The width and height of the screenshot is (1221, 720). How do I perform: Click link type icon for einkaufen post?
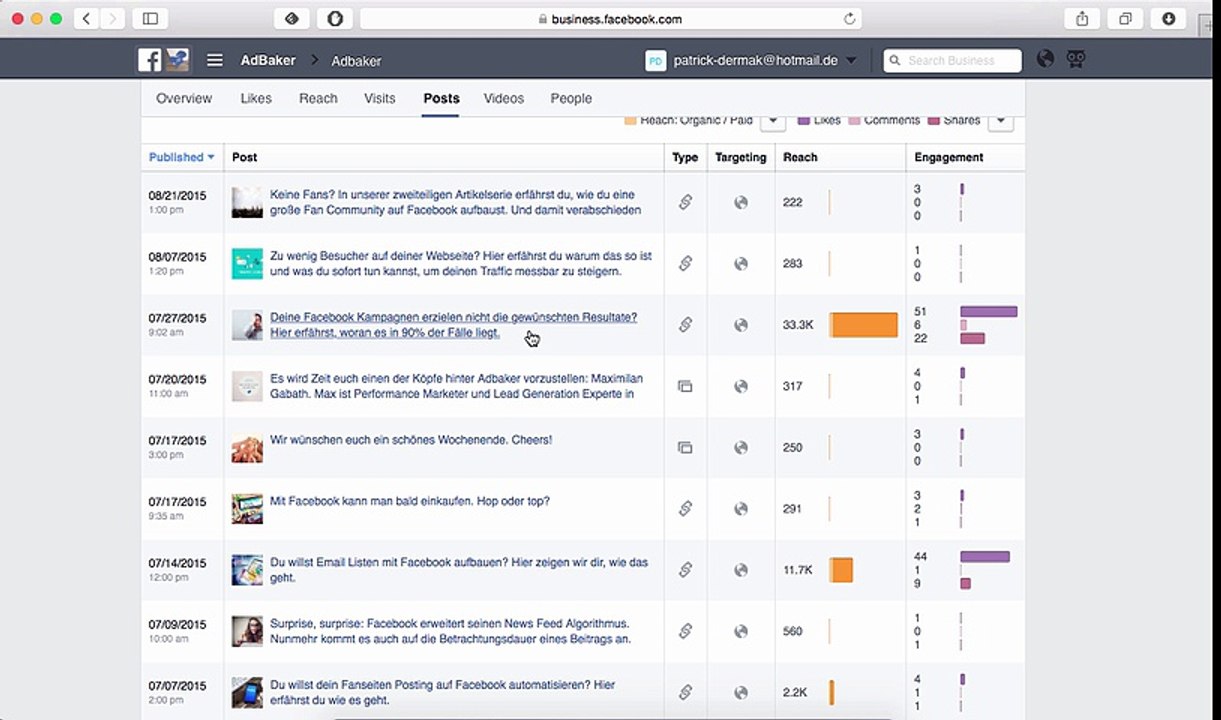coord(685,509)
